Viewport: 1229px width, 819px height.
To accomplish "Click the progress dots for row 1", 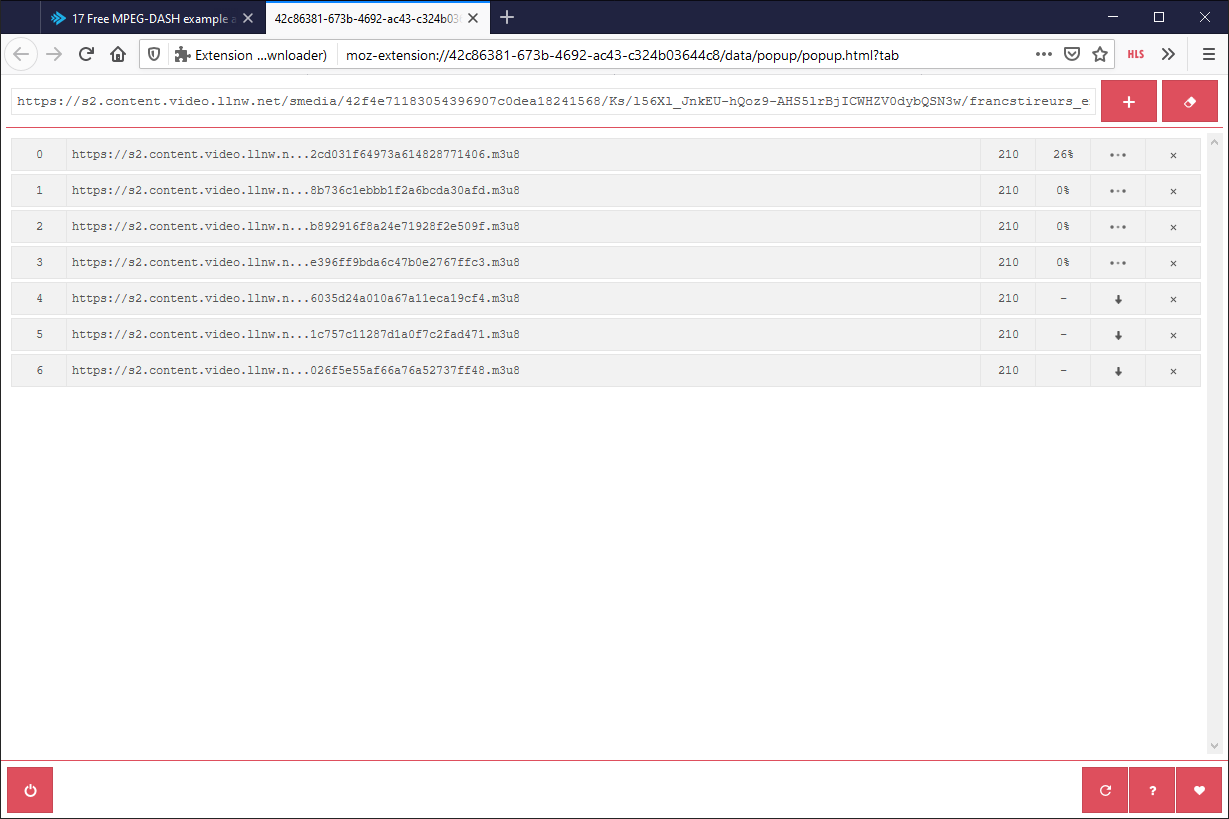I will (1118, 191).
